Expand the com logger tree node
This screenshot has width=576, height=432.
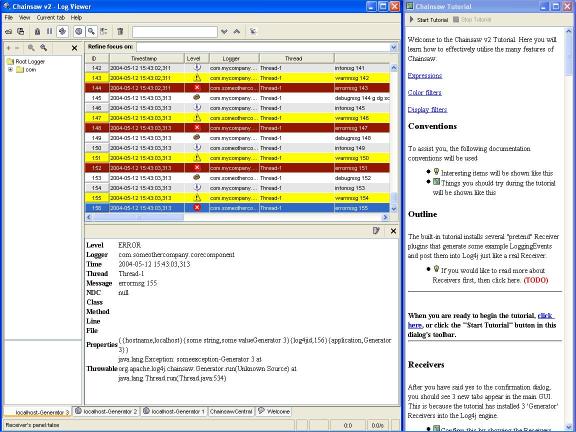10,70
